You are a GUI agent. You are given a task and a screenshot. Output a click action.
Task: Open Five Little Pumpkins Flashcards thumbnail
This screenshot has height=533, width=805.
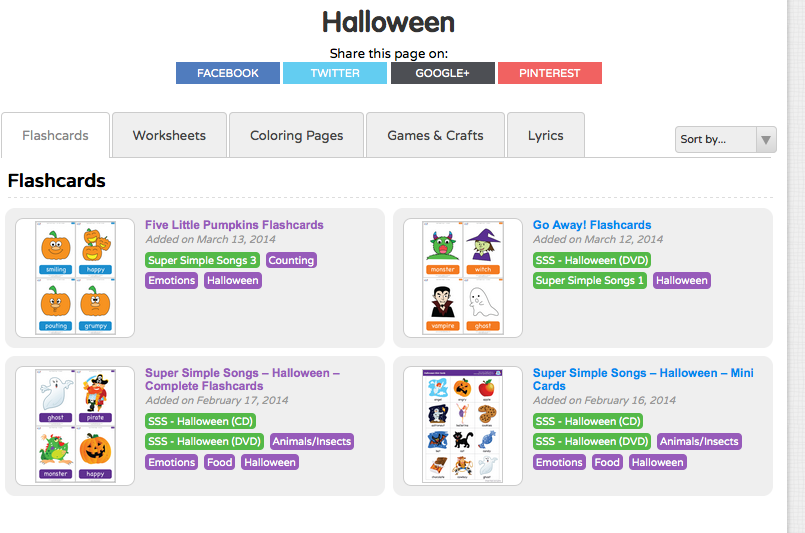click(75, 278)
